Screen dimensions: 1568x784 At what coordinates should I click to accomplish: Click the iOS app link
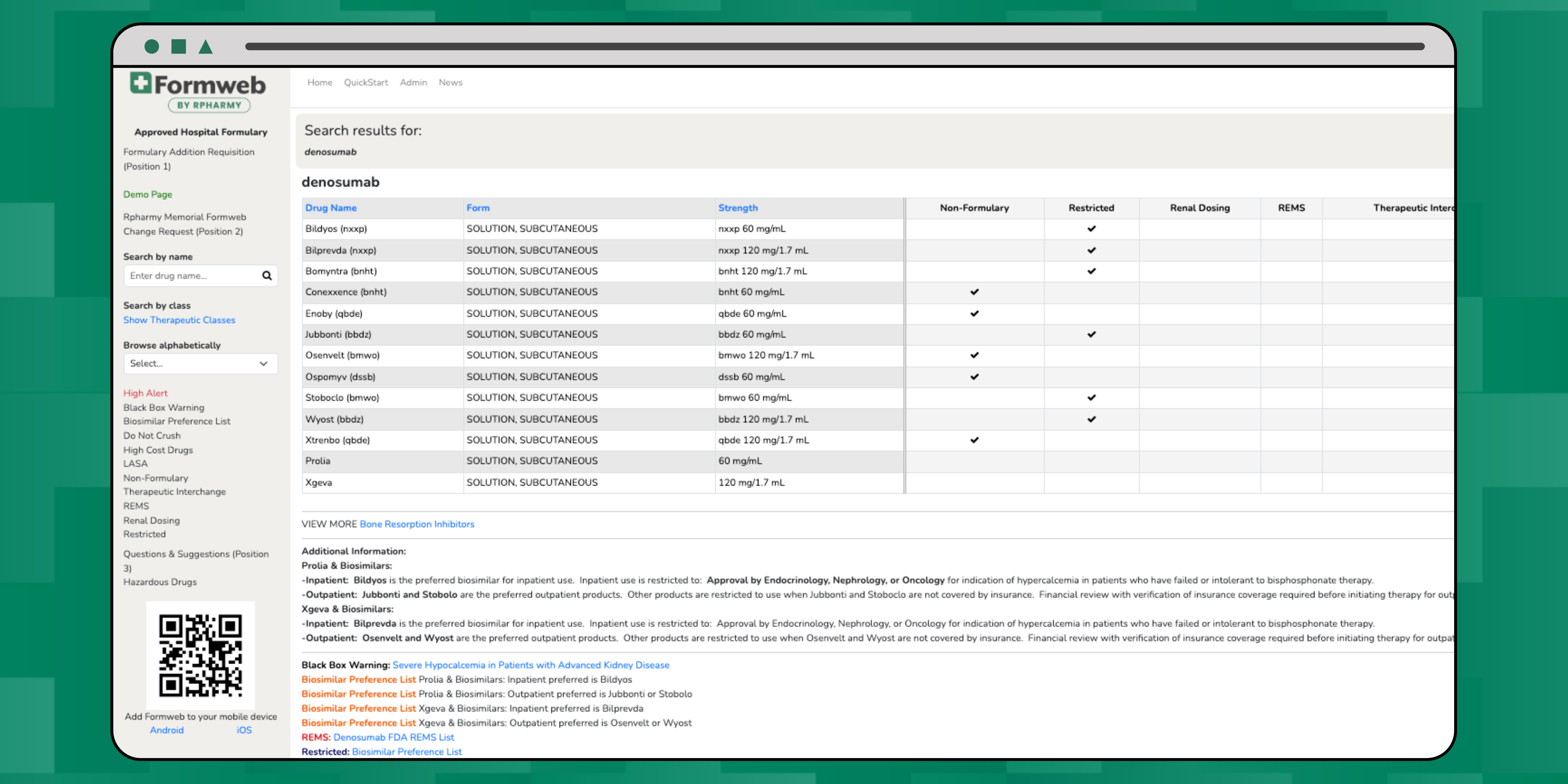click(x=244, y=730)
